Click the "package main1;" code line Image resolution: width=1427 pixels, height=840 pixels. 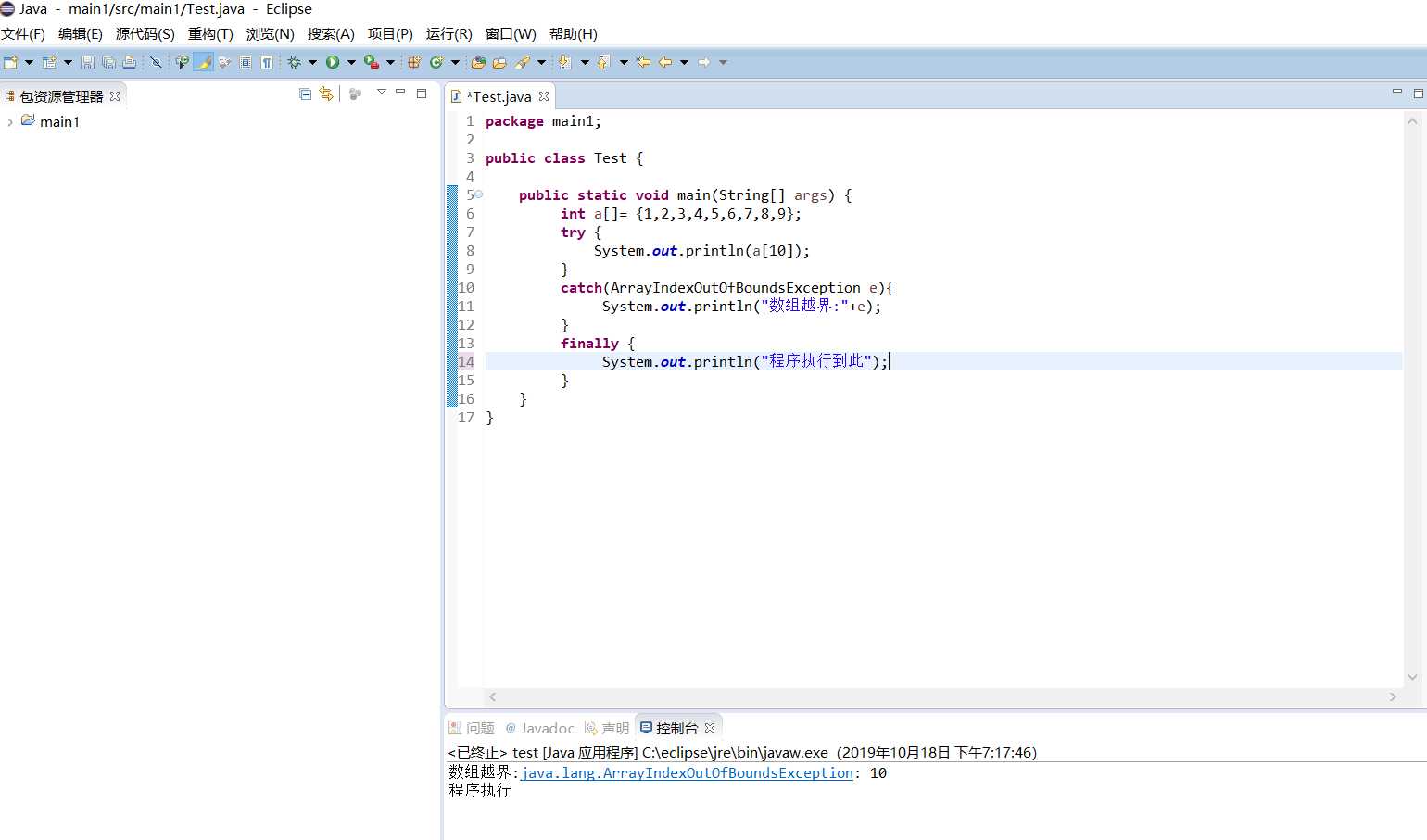[543, 121]
